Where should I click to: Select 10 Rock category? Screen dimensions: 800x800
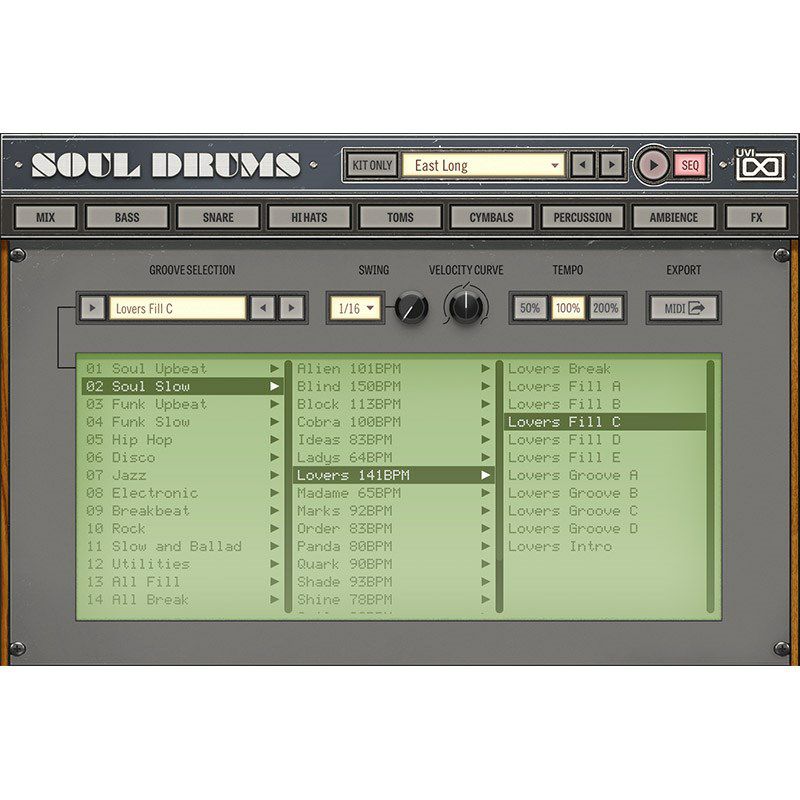pyautogui.click(x=183, y=529)
